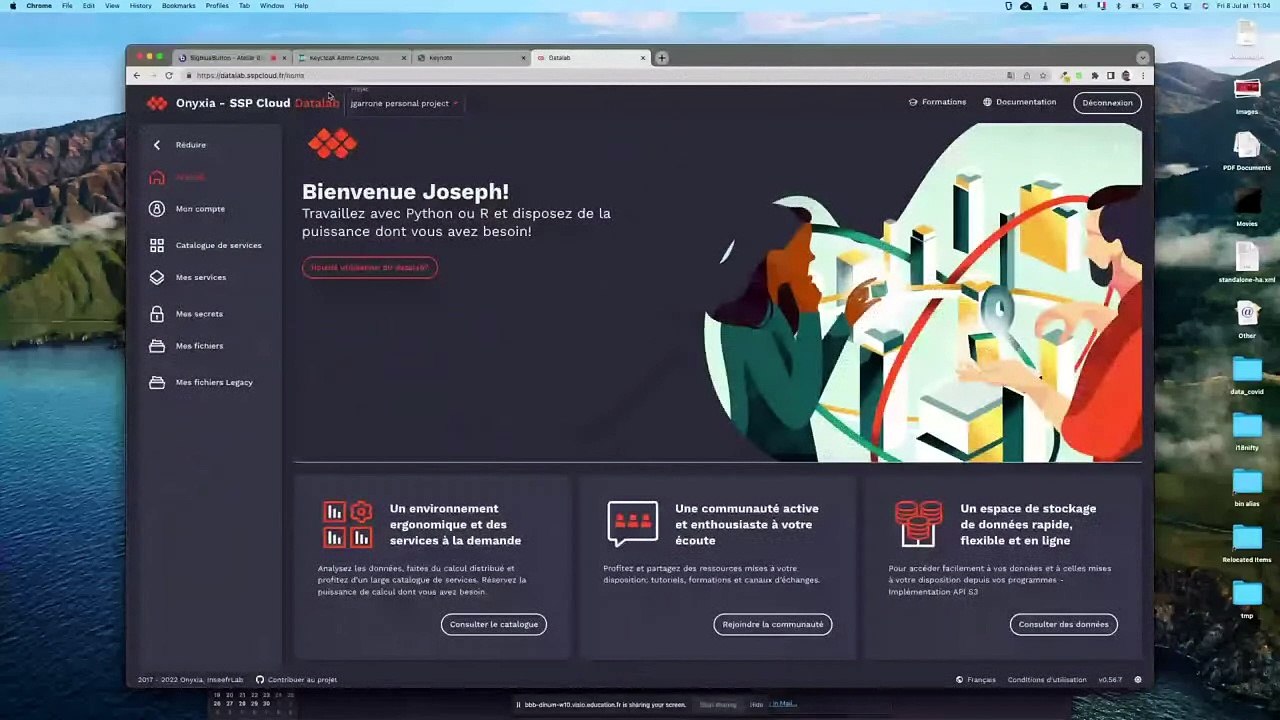Open Mes secrets lock icon
The height and width of the screenshot is (720, 1280).
[157, 314]
